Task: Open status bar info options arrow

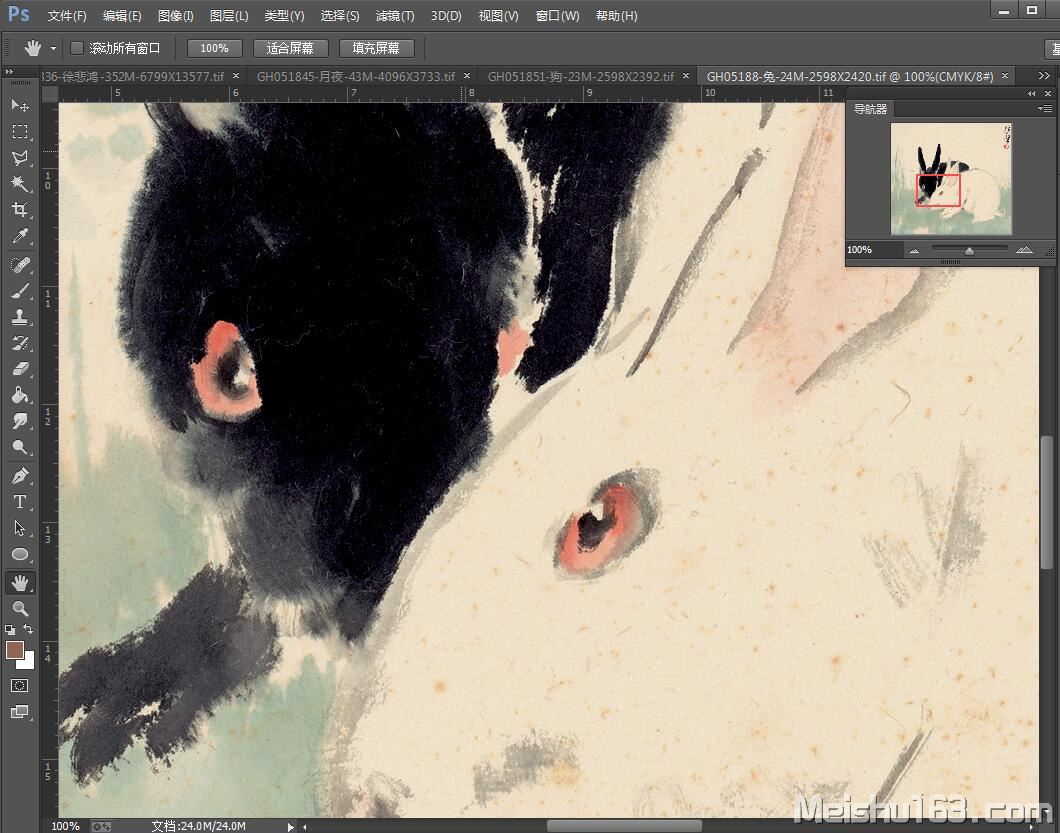Action: click(291, 826)
